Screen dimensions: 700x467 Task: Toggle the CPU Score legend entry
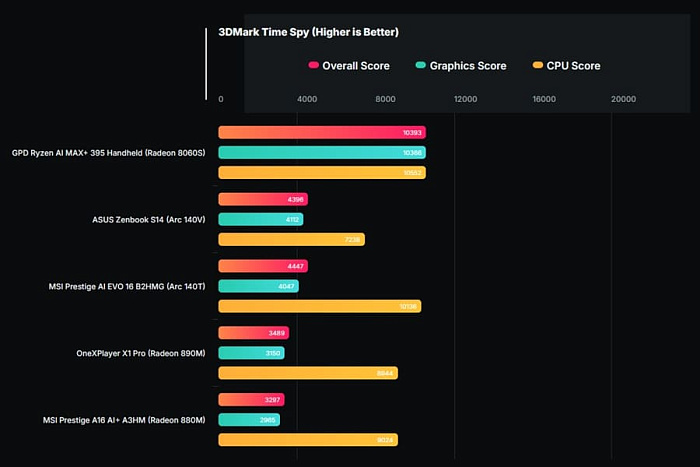tap(566, 66)
